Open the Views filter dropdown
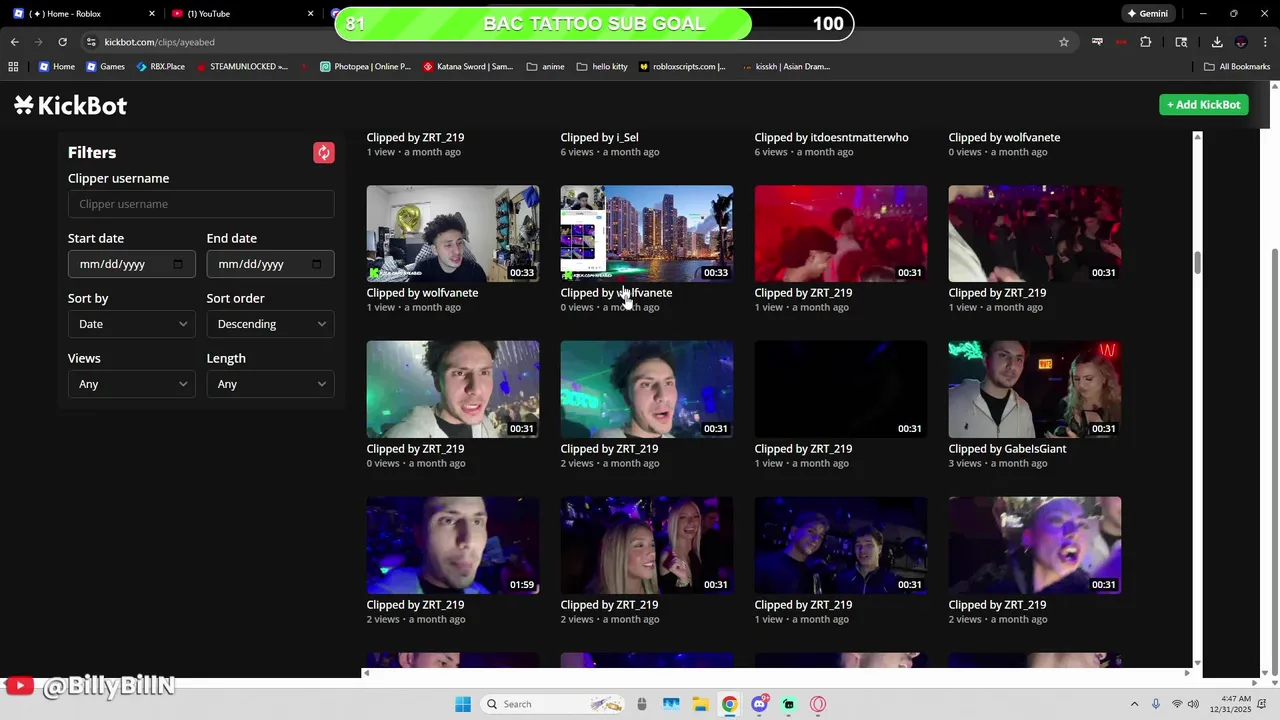 (x=132, y=384)
